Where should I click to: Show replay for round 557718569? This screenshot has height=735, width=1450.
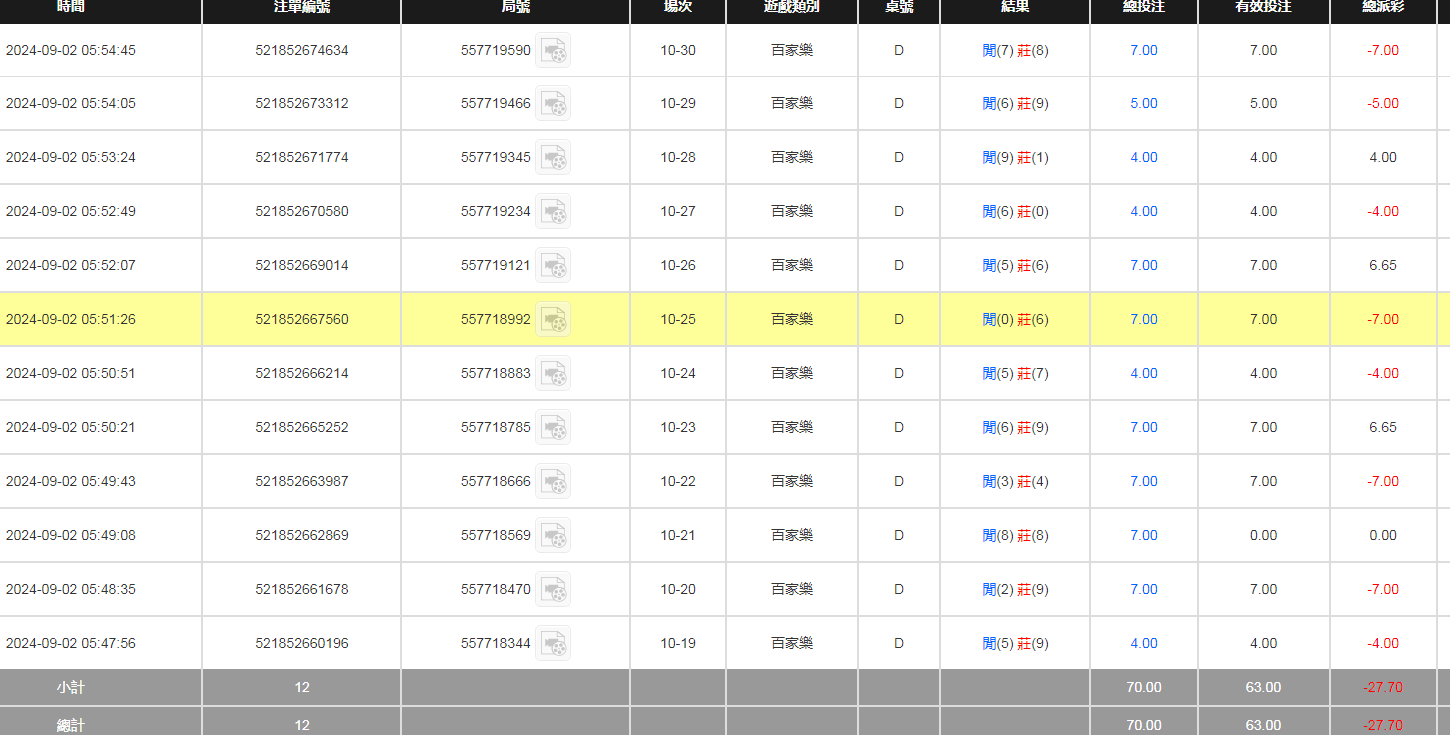point(553,536)
